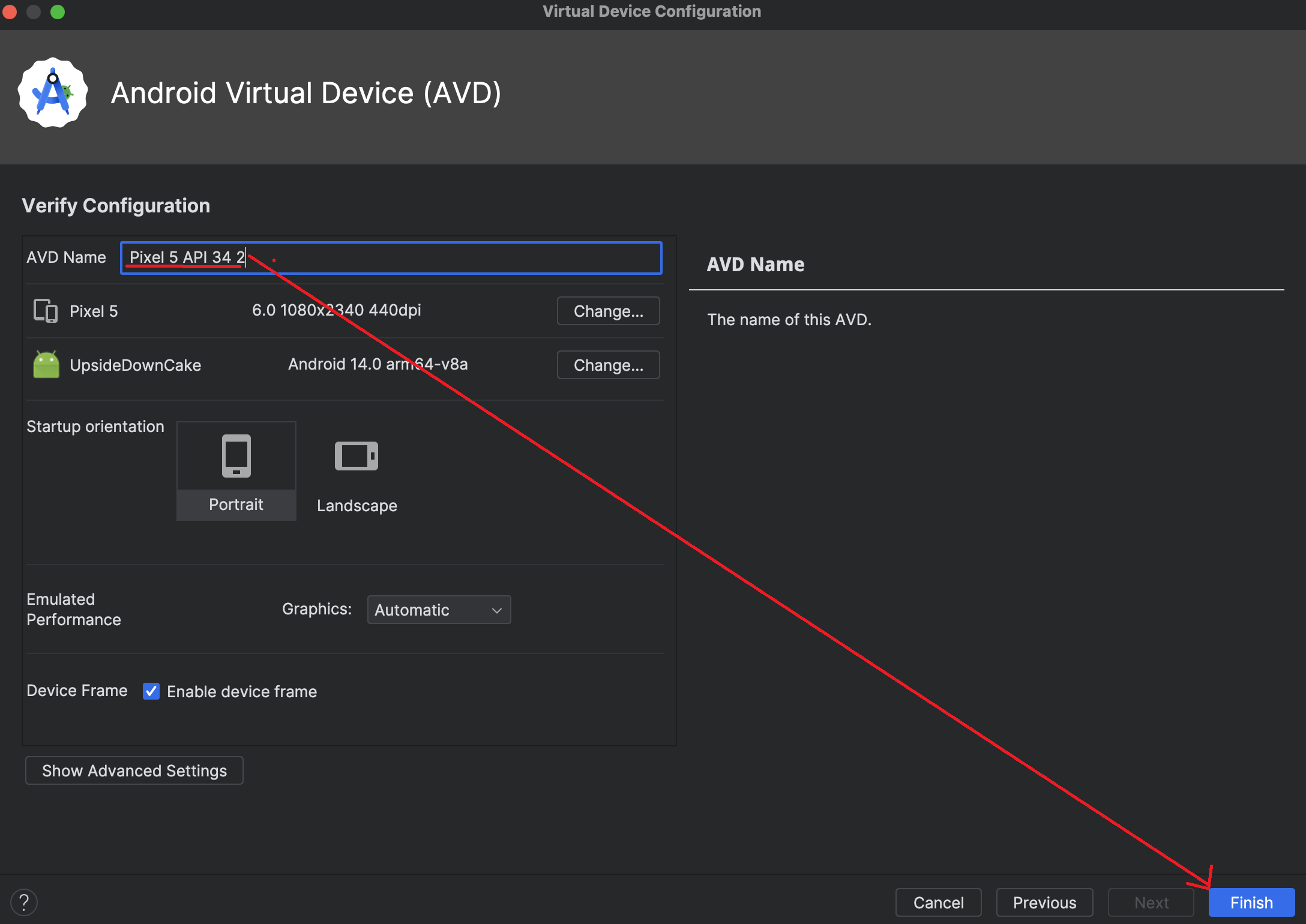Select the Portrait phone orientation icon
Viewport: 1306px width, 924px height.
tap(236, 456)
